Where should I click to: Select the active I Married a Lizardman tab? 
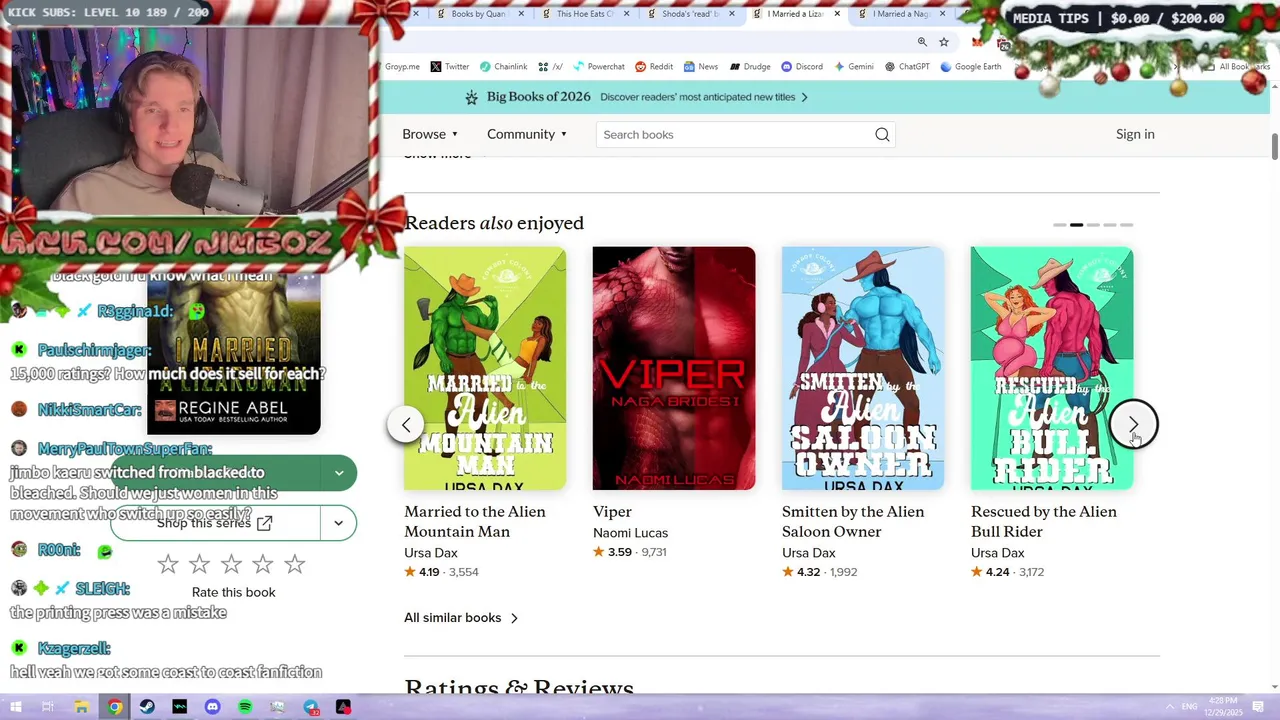click(x=795, y=14)
